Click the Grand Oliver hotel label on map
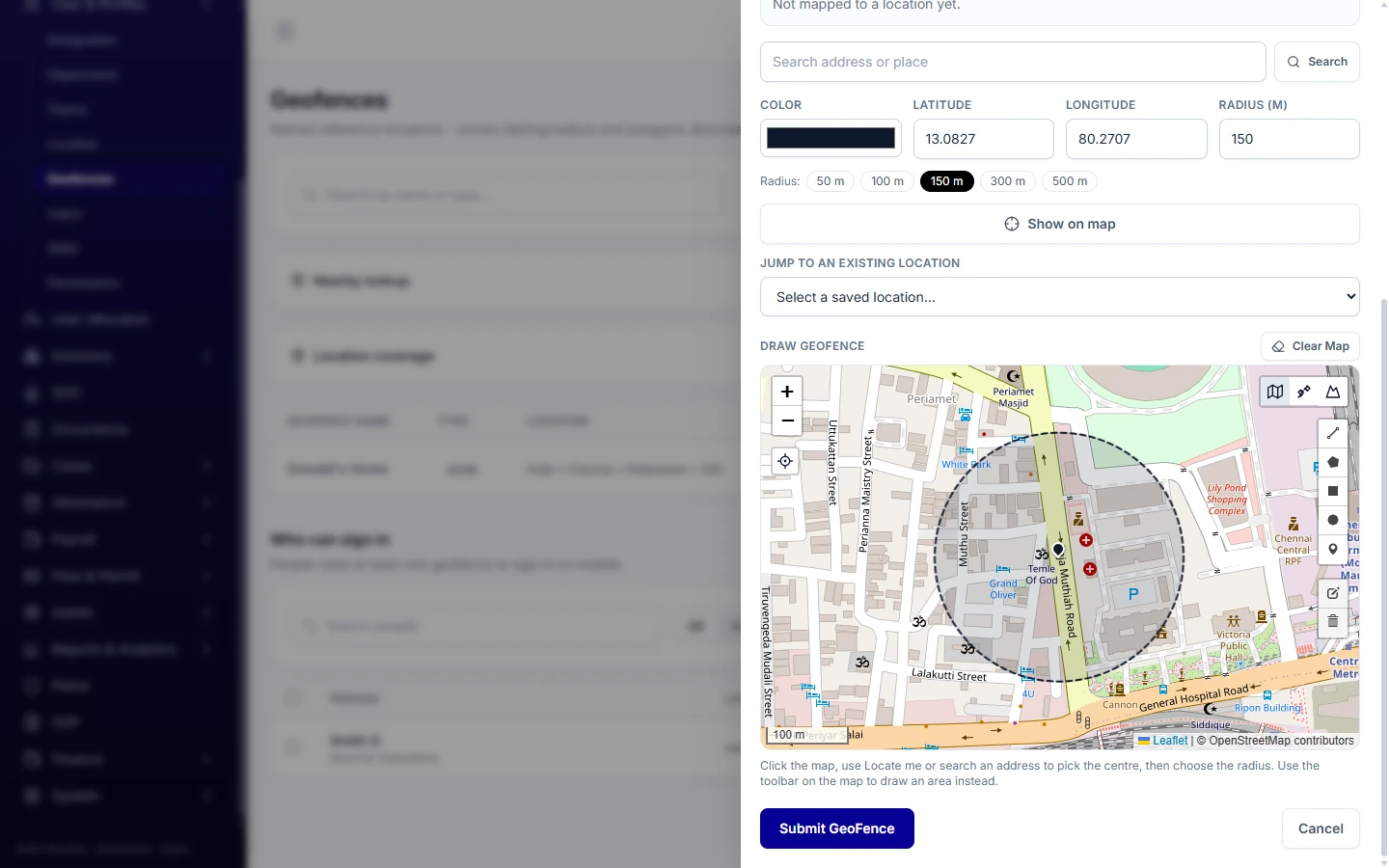Viewport: 1389px width, 868px height. [x=1003, y=589]
